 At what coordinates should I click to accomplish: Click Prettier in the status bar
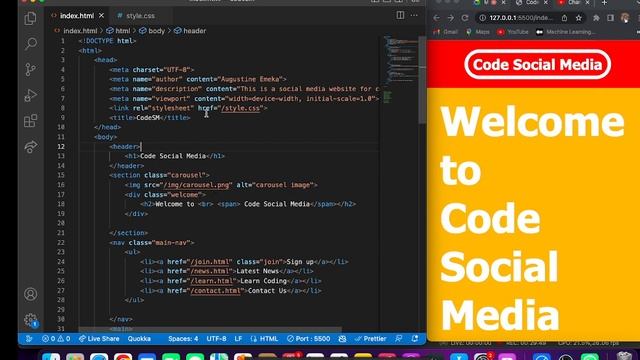click(371, 339)
